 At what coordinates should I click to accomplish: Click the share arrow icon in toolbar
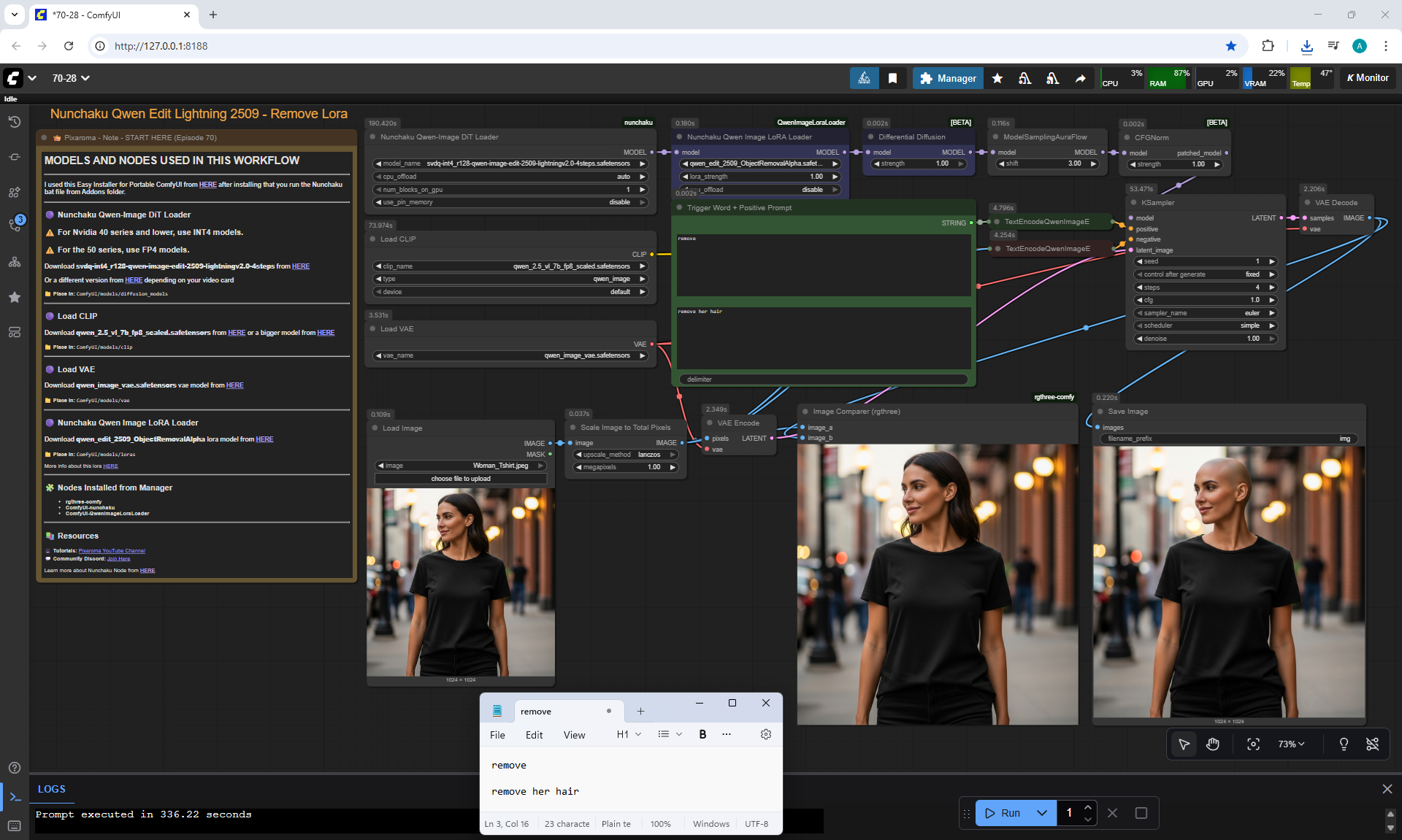point(1080,78)
